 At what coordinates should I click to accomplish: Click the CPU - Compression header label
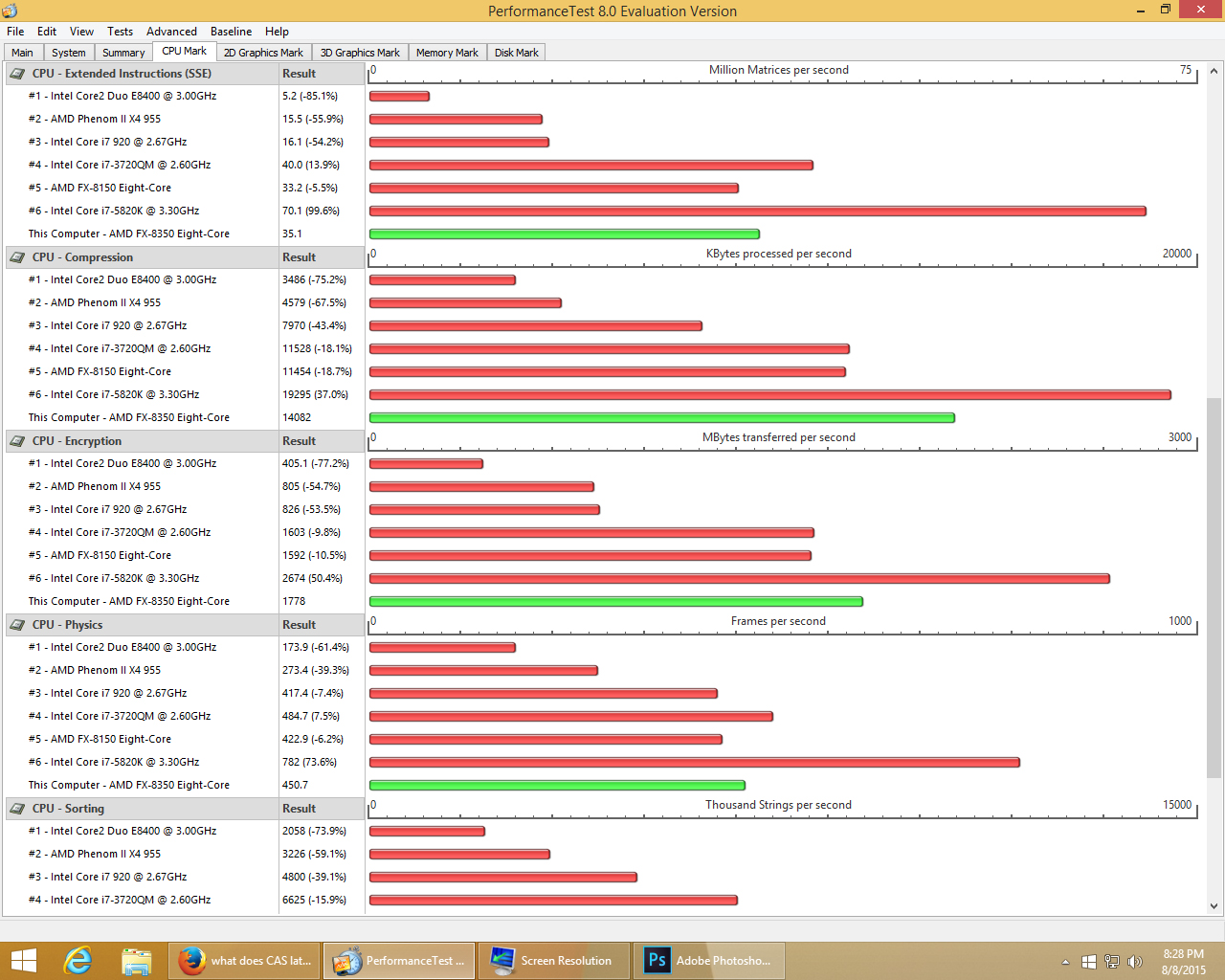coord(82,257)
